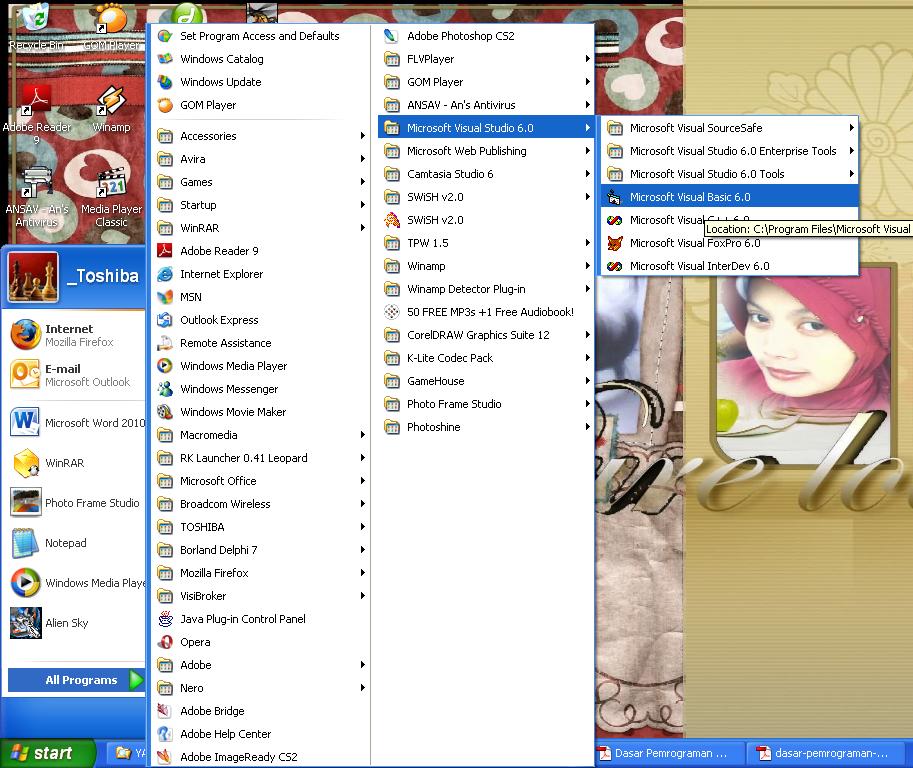Click the Microsoft Visual Basic 6.0 icon

[x=614, y=197]
